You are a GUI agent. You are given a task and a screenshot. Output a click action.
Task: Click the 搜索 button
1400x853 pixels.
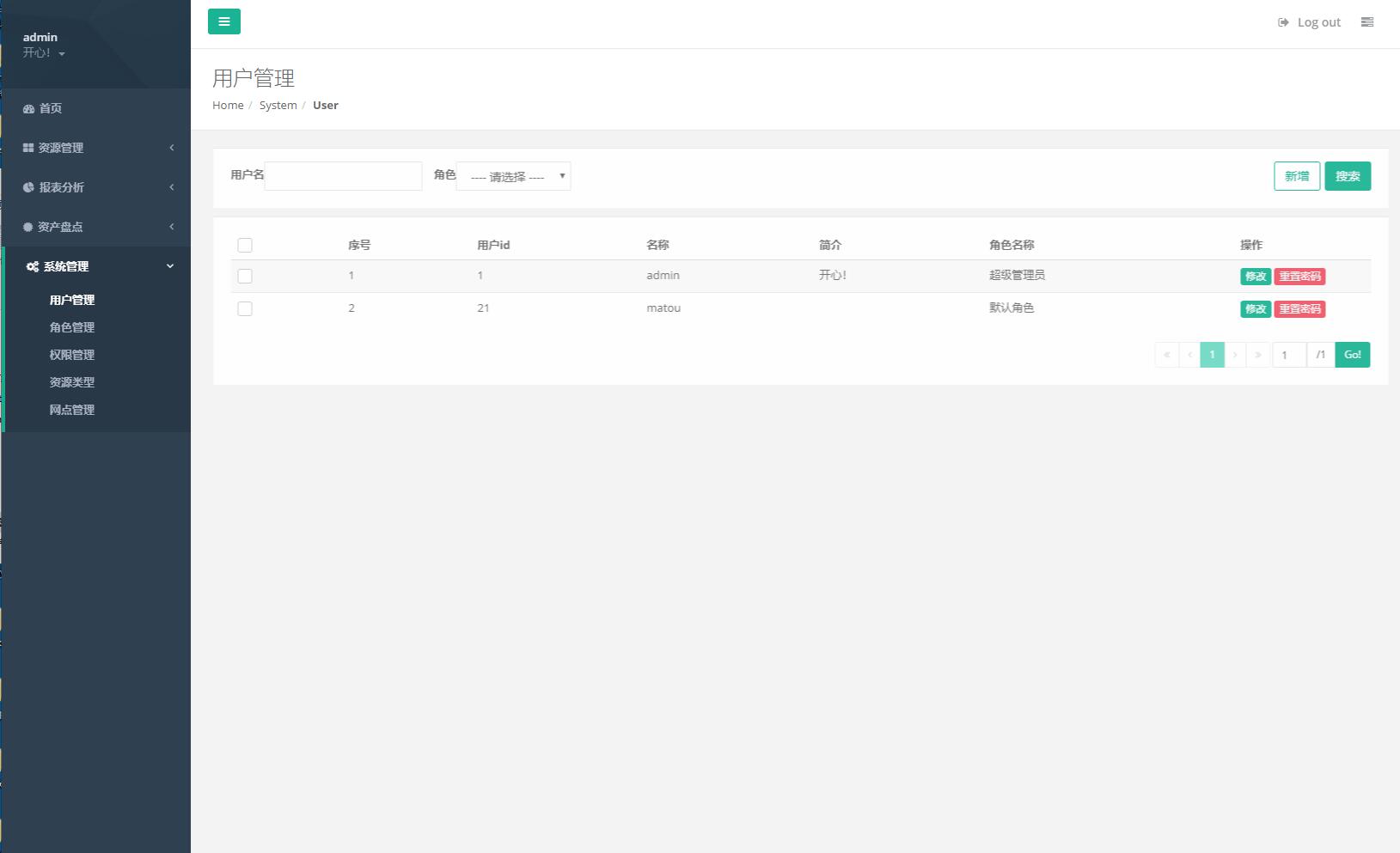coord(1348,176)
